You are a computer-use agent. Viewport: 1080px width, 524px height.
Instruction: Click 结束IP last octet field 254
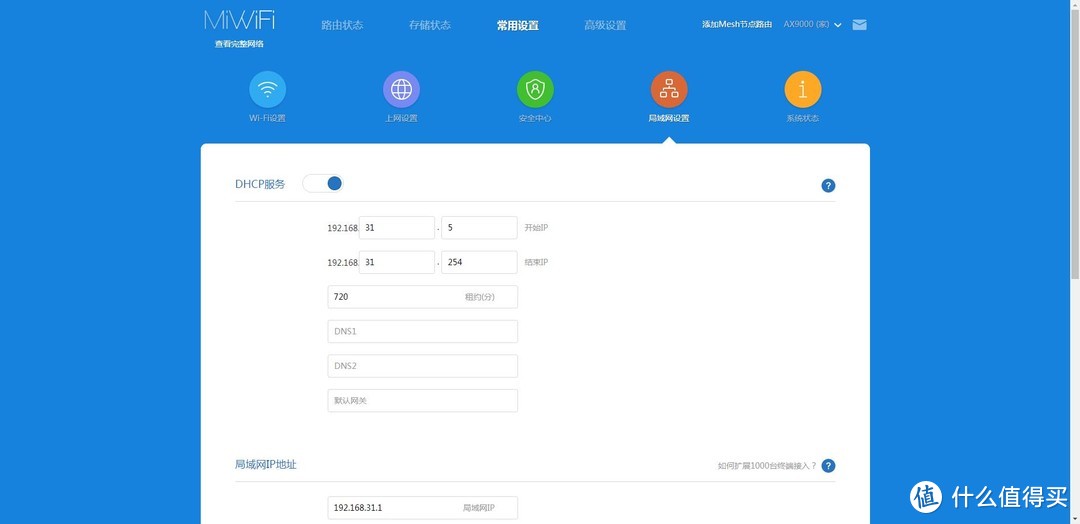tap(479, 262)
